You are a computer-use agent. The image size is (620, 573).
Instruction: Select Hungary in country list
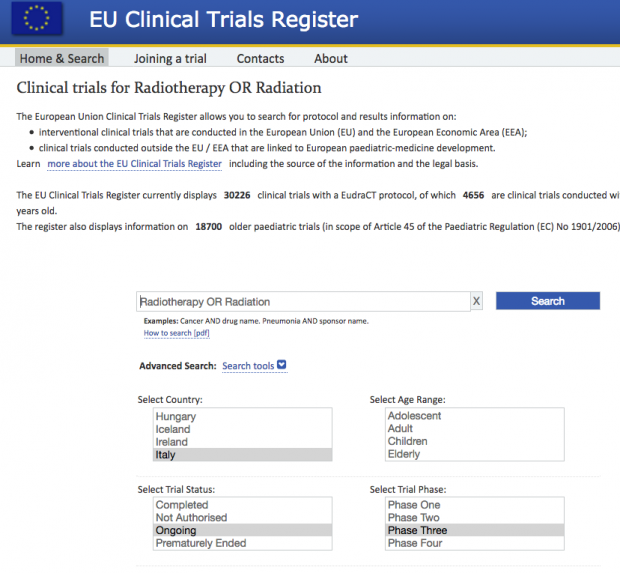pyautogui.click(x=242, y=416)
